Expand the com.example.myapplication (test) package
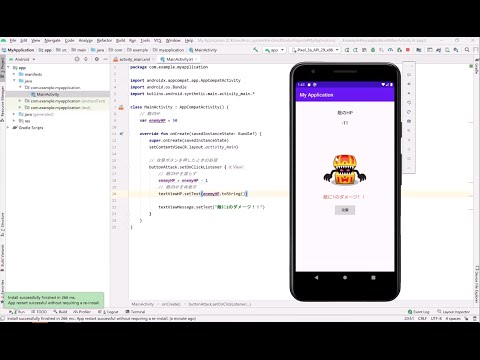The height and width of the screenshot is (360, 480). (x=20, y=107)
